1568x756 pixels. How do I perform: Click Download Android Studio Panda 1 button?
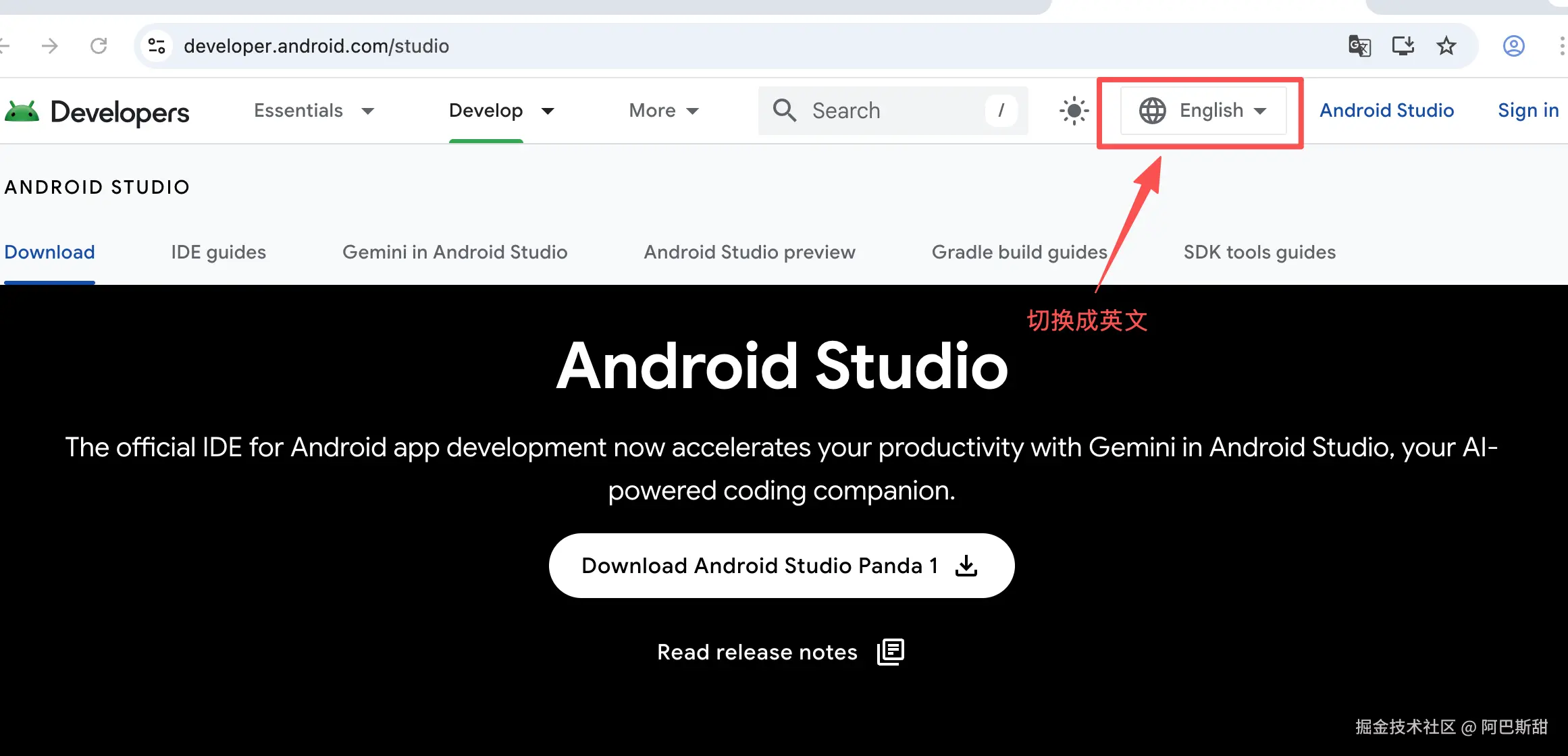tap(781, 566)
